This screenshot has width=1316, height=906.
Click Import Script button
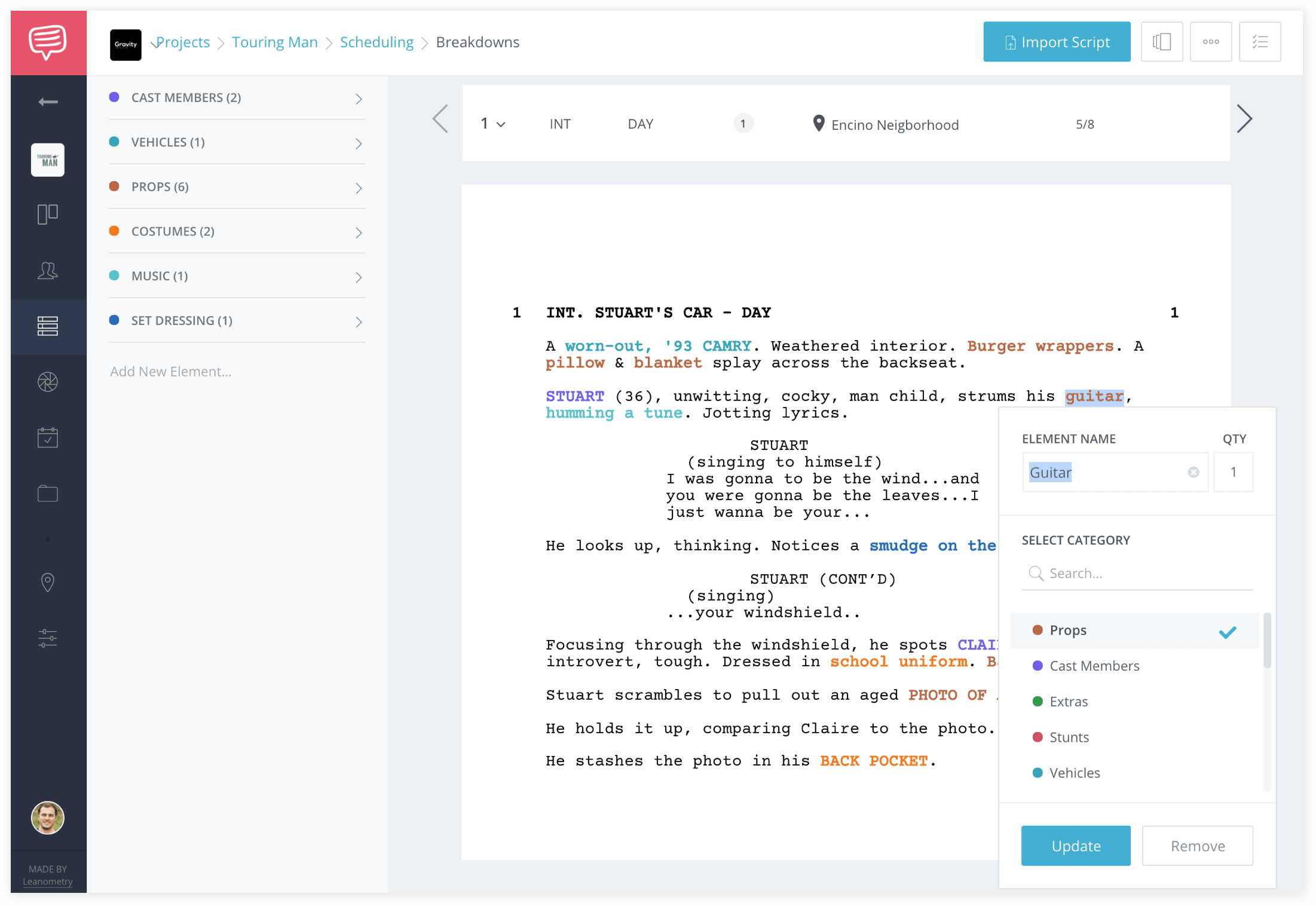(1057, 41)
